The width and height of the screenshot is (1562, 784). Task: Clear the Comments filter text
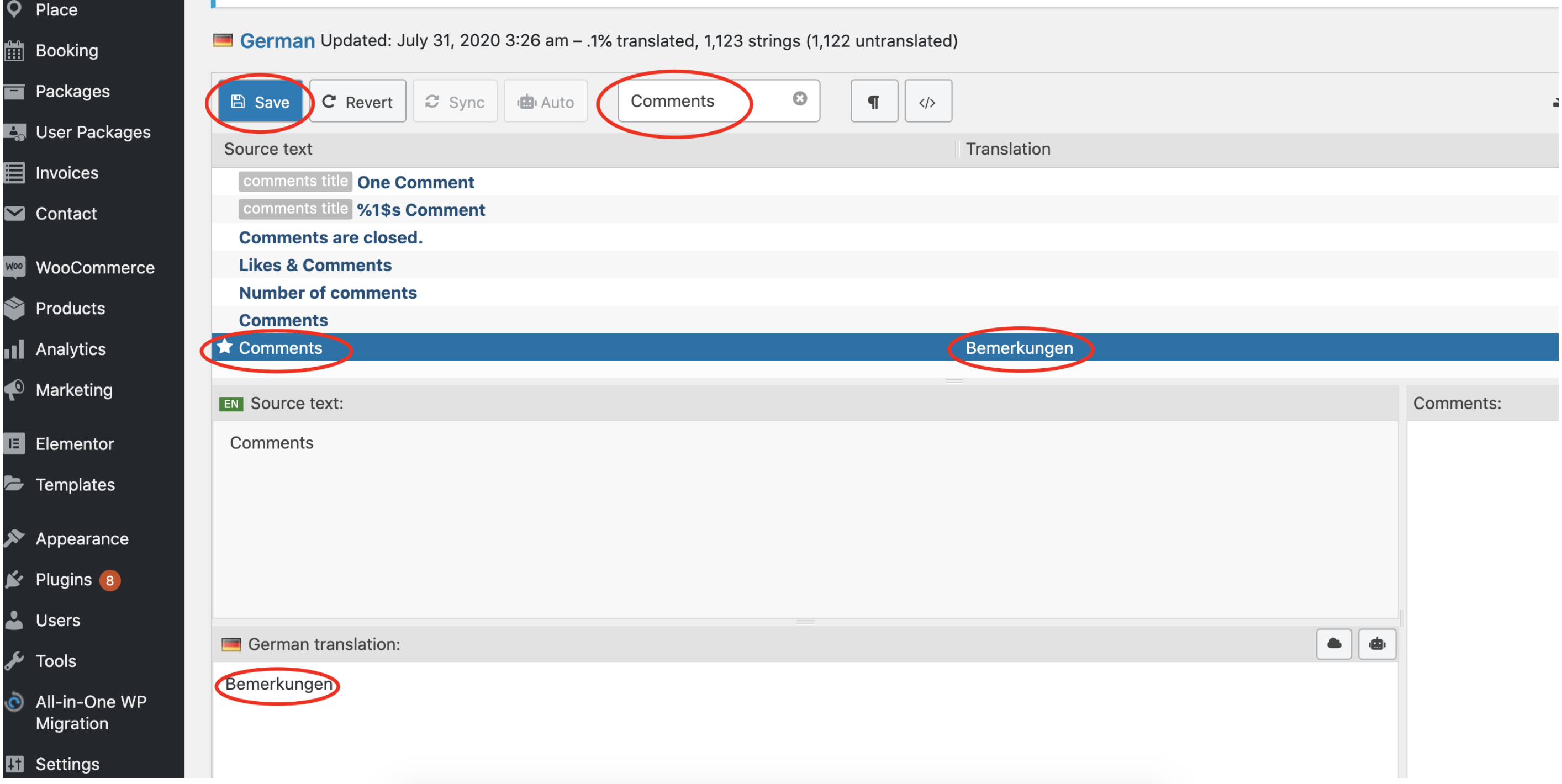point(800,99)
